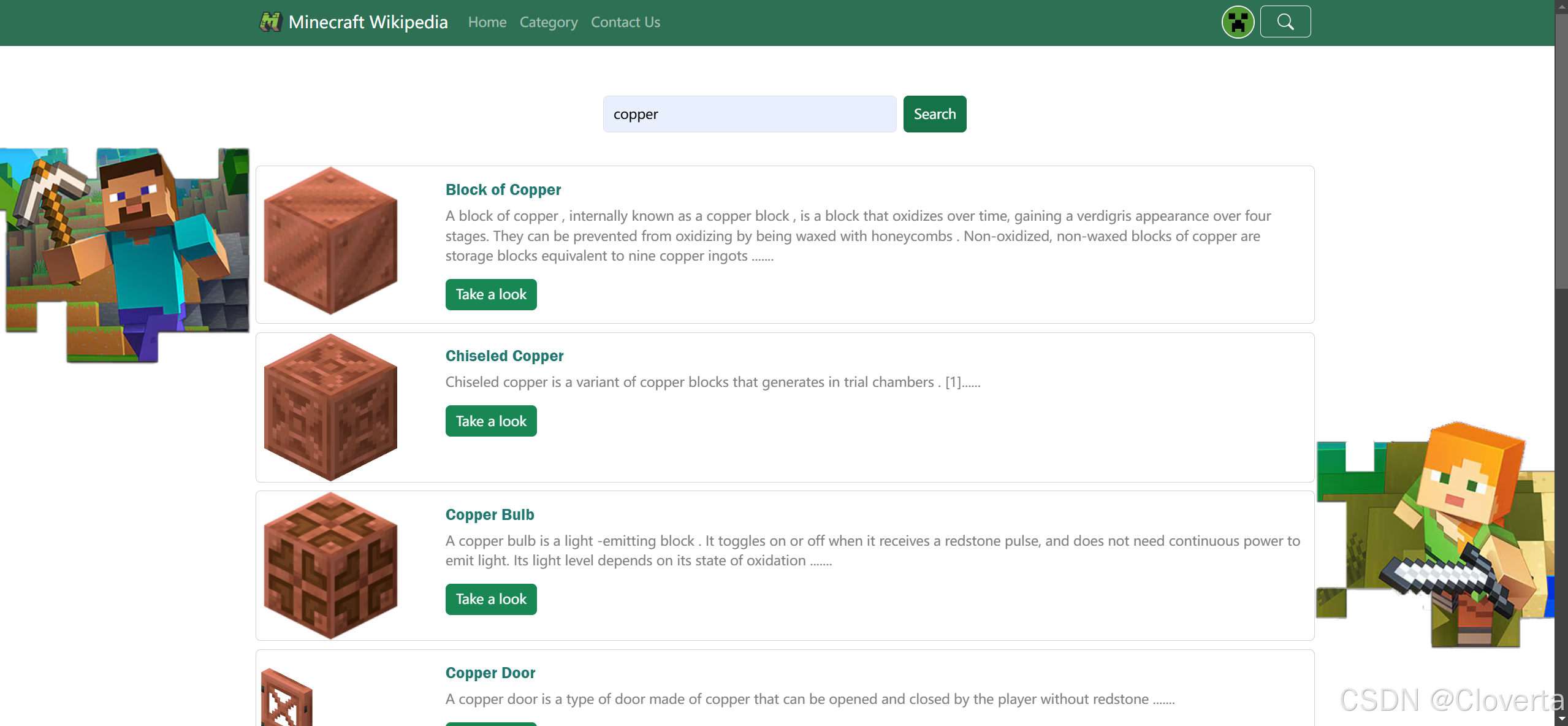The width and height of the screenshot is (1568, 726).
Task: Click the Copper Bulb block image
Action: [x=330, y=565]
